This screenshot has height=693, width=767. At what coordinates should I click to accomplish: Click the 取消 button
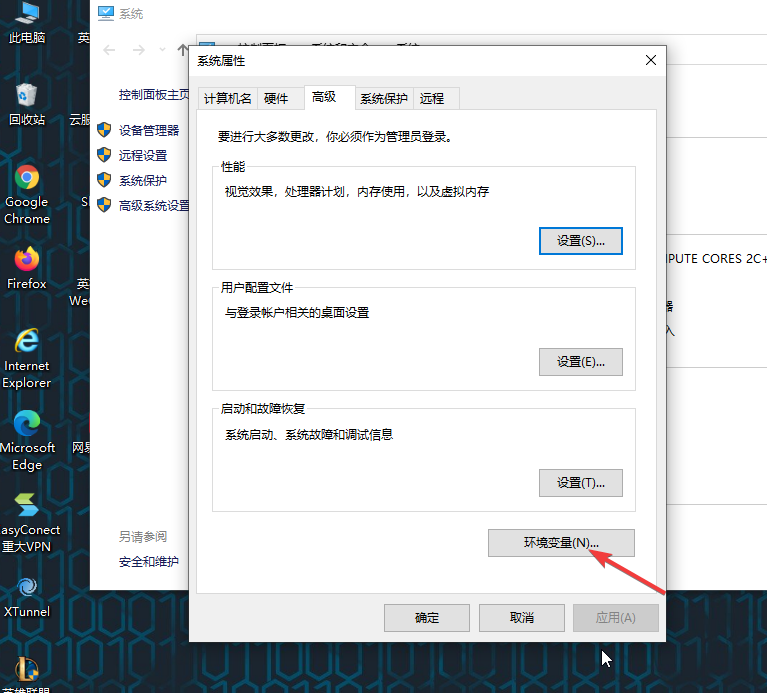pos(521,618)
